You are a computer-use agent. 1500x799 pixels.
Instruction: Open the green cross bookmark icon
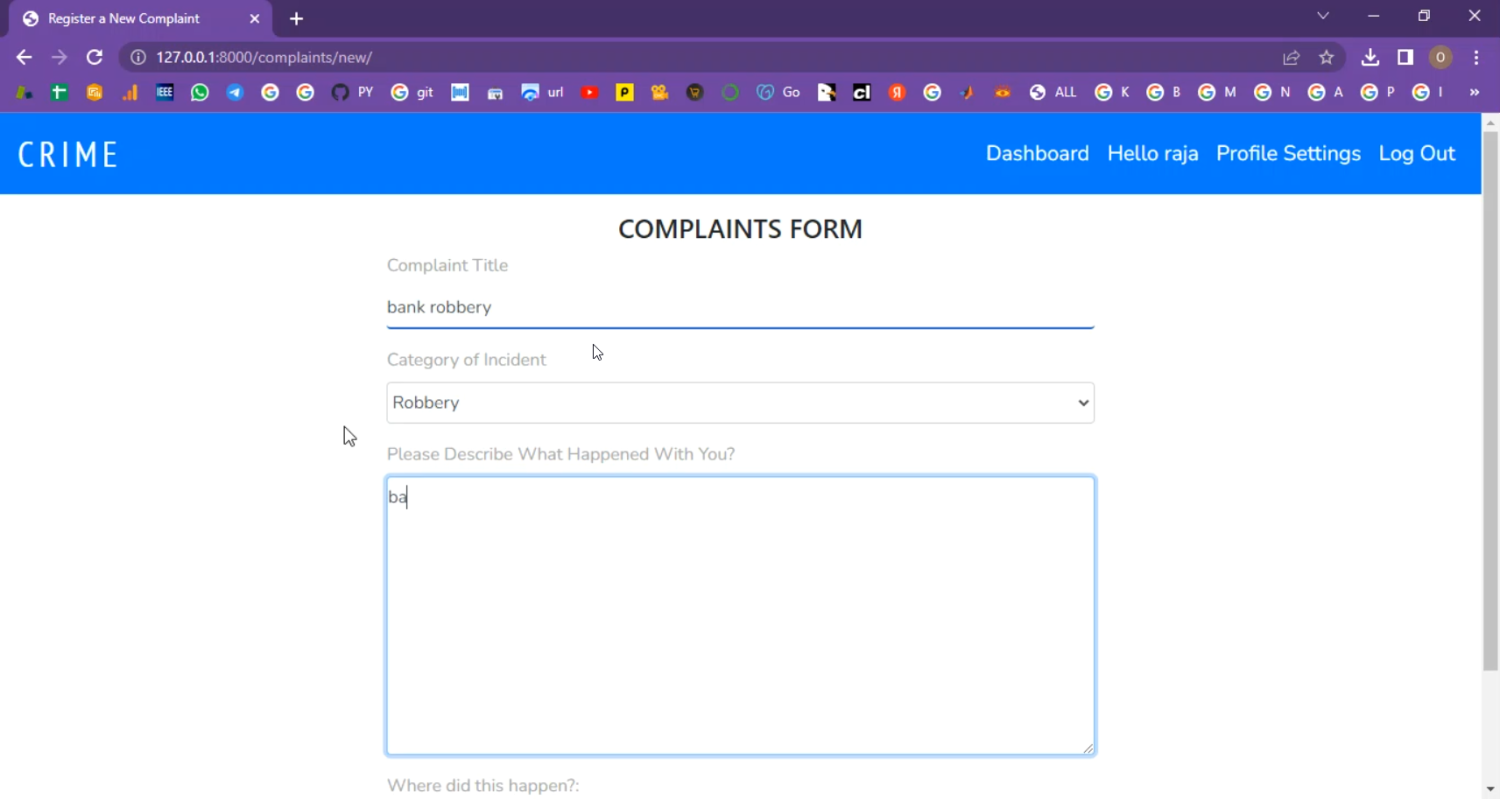(x=59, y=92)
